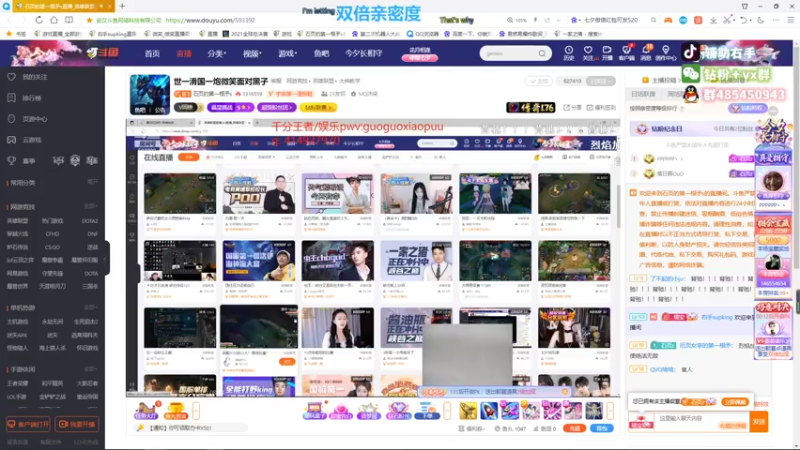This screenshot has height=450, width=800.
Task: Click the screenshot scissors icon
Action: pyautogui.click(x=727, y=20)
